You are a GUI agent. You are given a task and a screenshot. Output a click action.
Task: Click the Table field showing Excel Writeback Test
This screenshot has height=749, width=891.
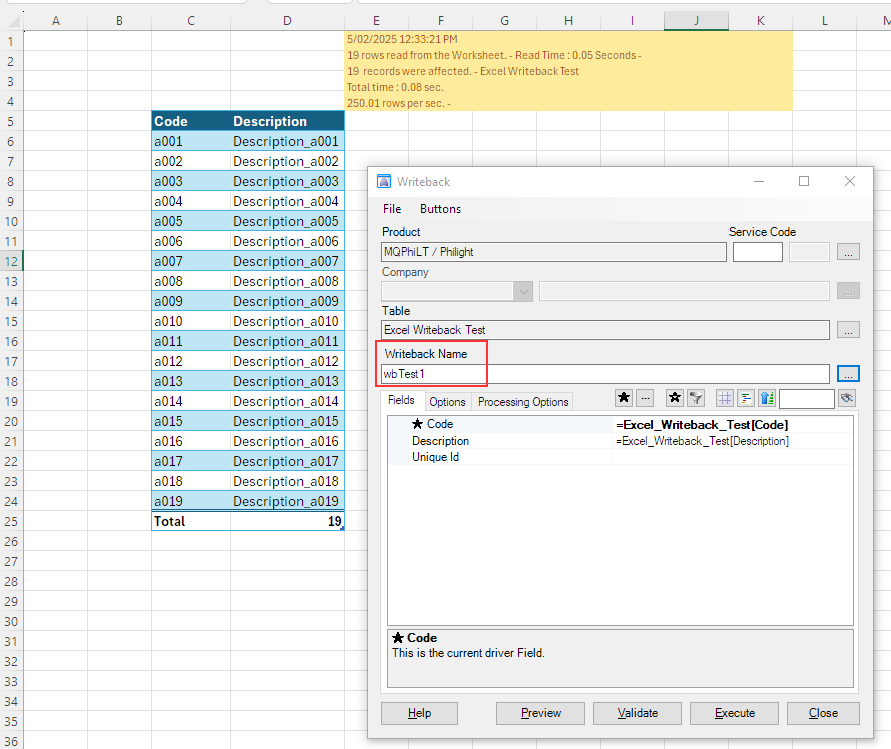605,330
